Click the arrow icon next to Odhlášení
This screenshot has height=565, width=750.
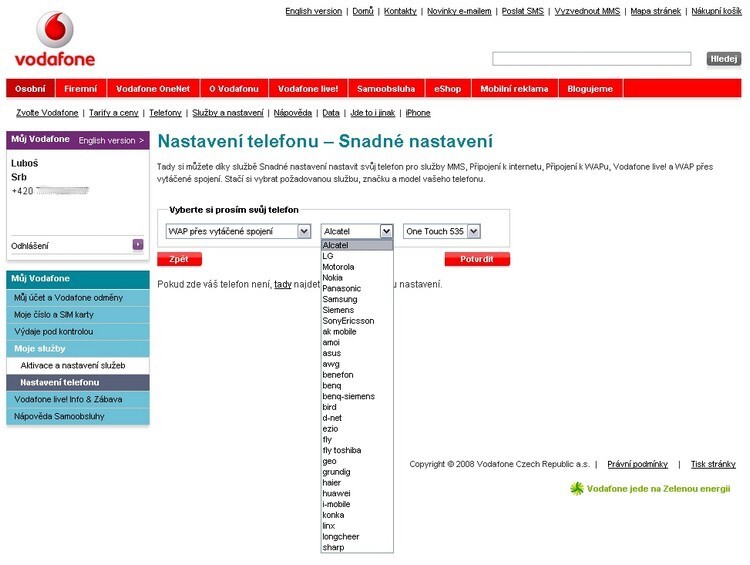(138, 245)
